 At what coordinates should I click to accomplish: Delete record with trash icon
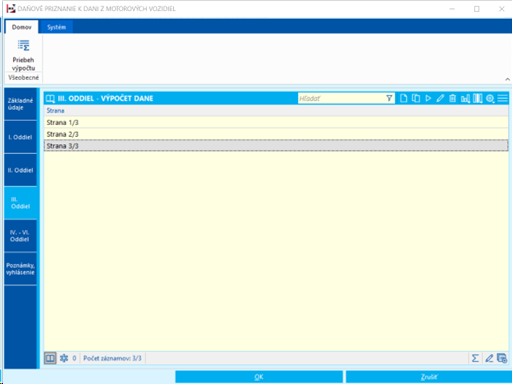(x=452, y=98)
